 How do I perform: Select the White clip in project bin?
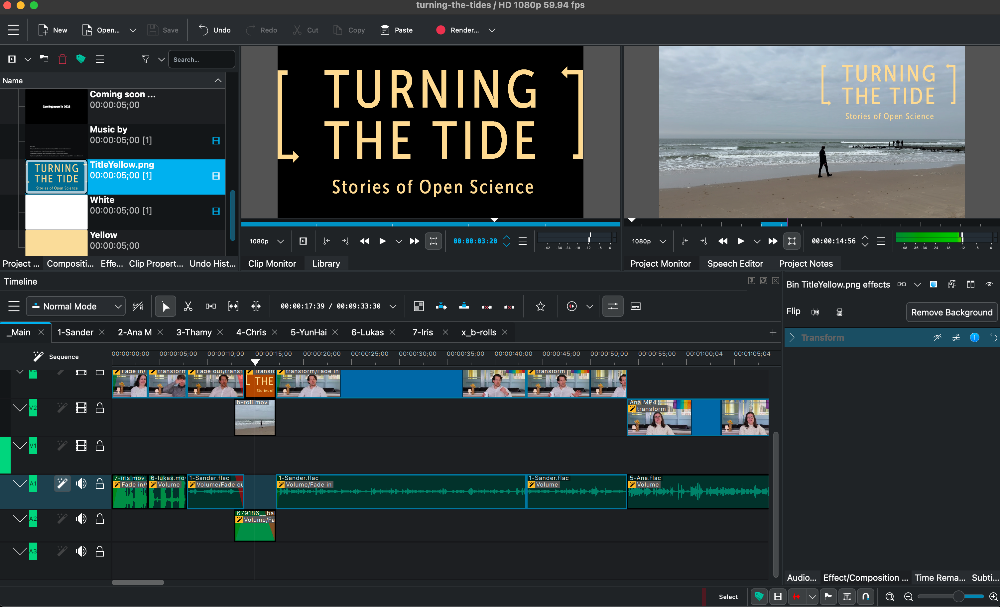(x=120, y=206)
